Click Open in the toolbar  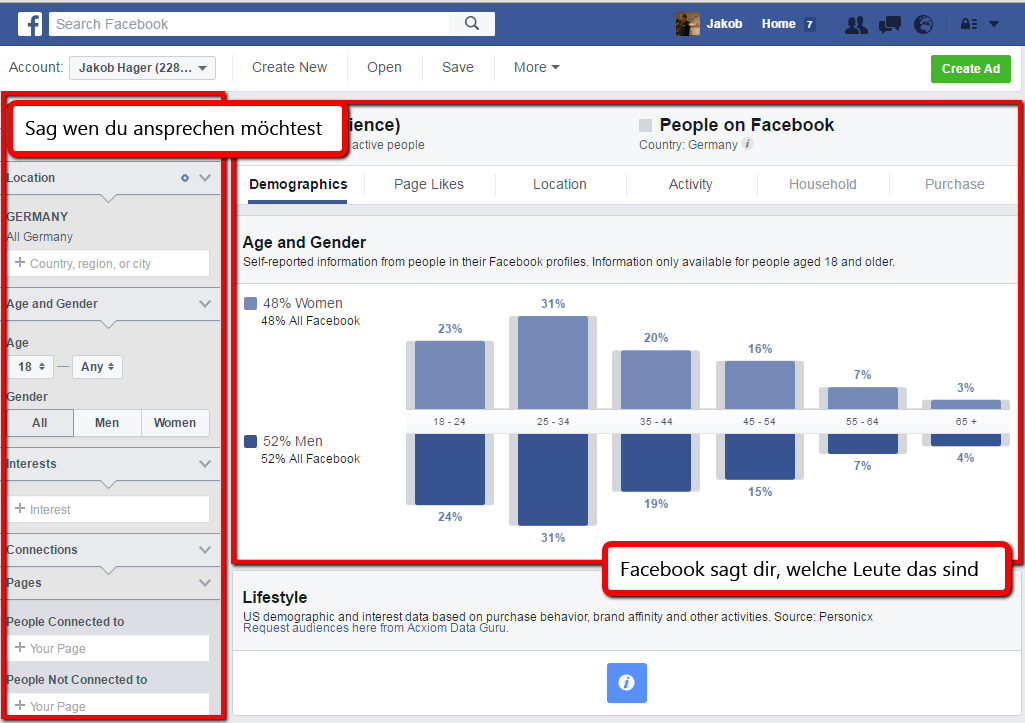point(384,67)
